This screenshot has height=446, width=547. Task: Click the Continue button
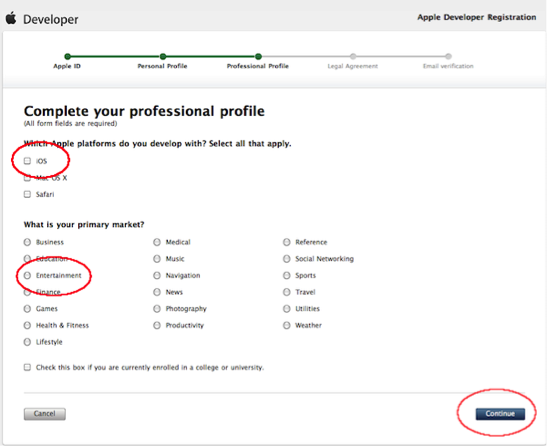[500, 414]
